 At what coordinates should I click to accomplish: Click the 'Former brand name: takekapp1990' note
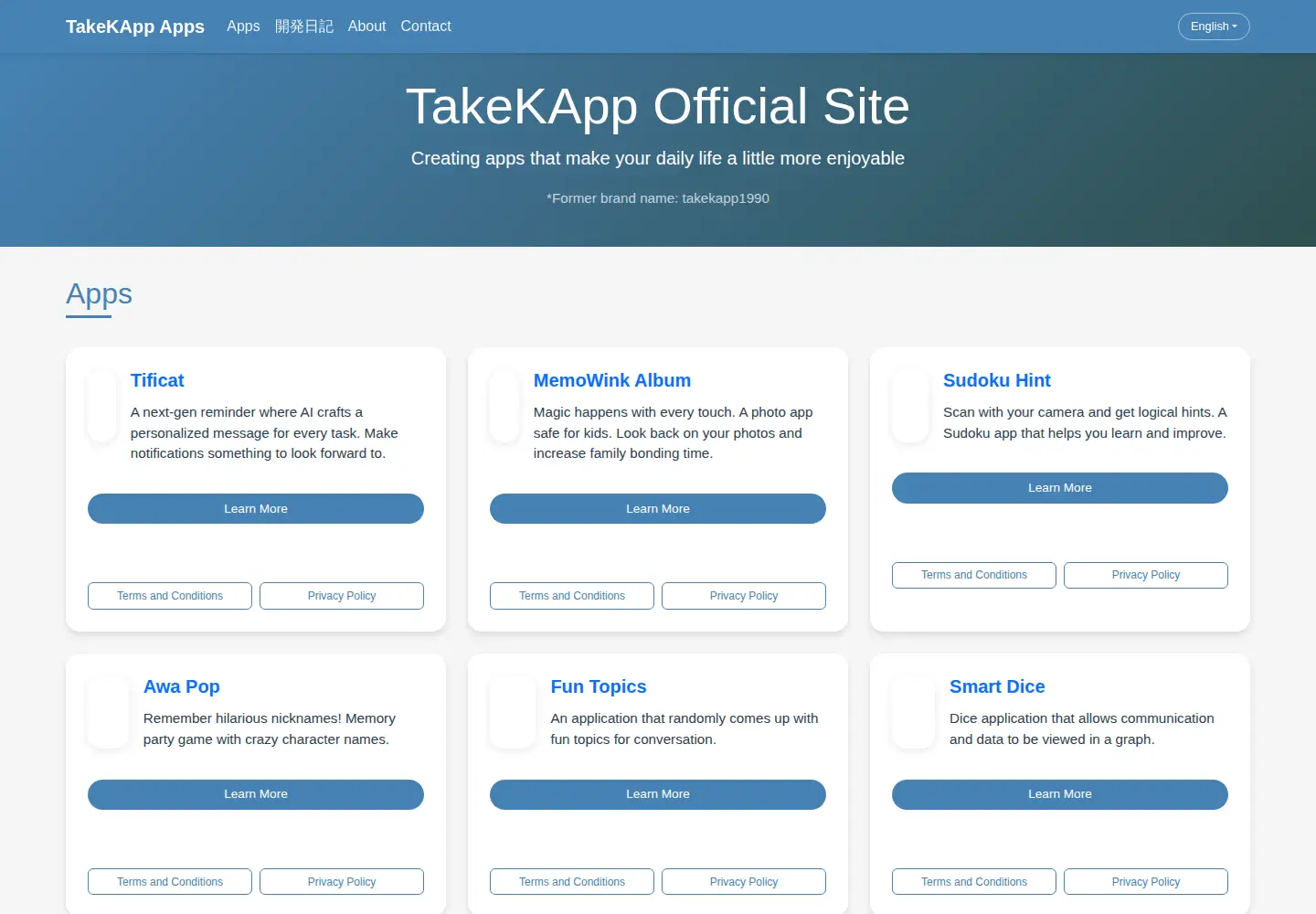pos(658,198)
